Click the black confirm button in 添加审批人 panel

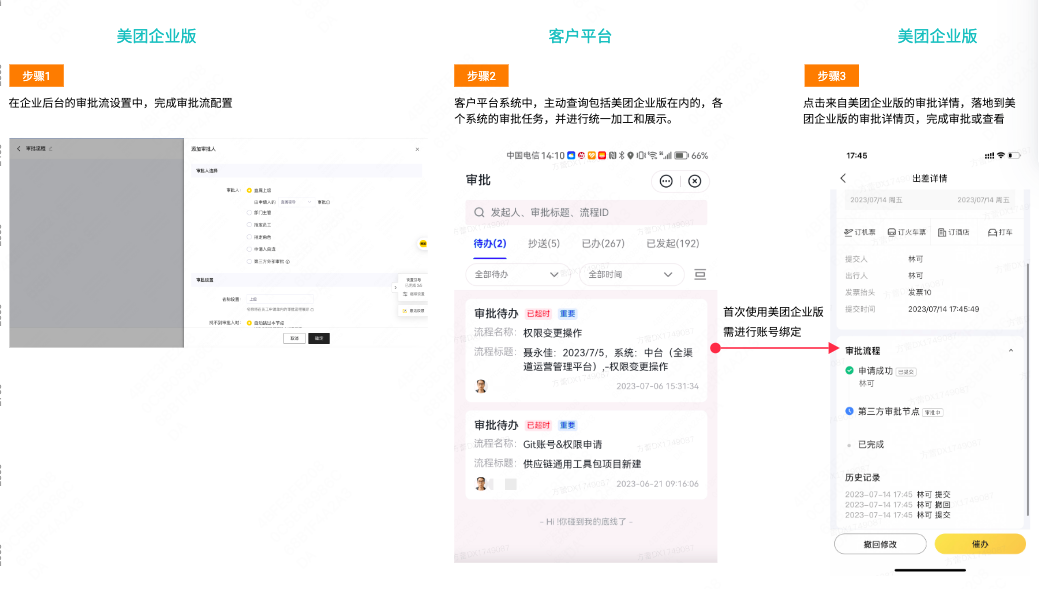319,338
